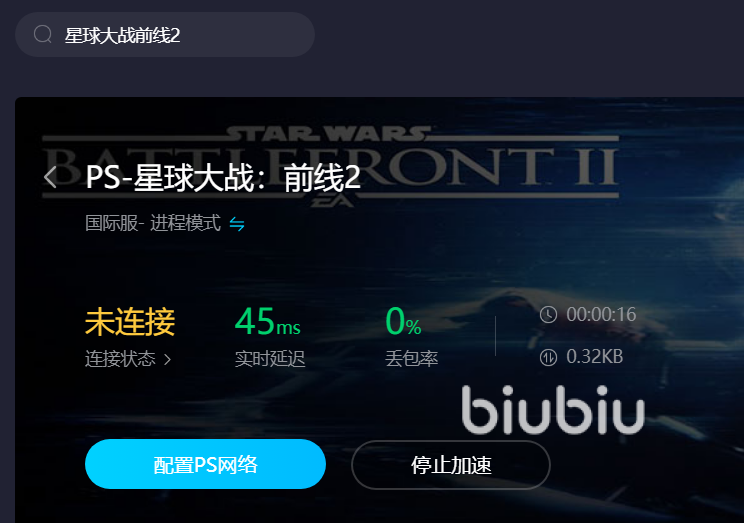
Task: Click the biubiu logo
Action: click(553, 410)
